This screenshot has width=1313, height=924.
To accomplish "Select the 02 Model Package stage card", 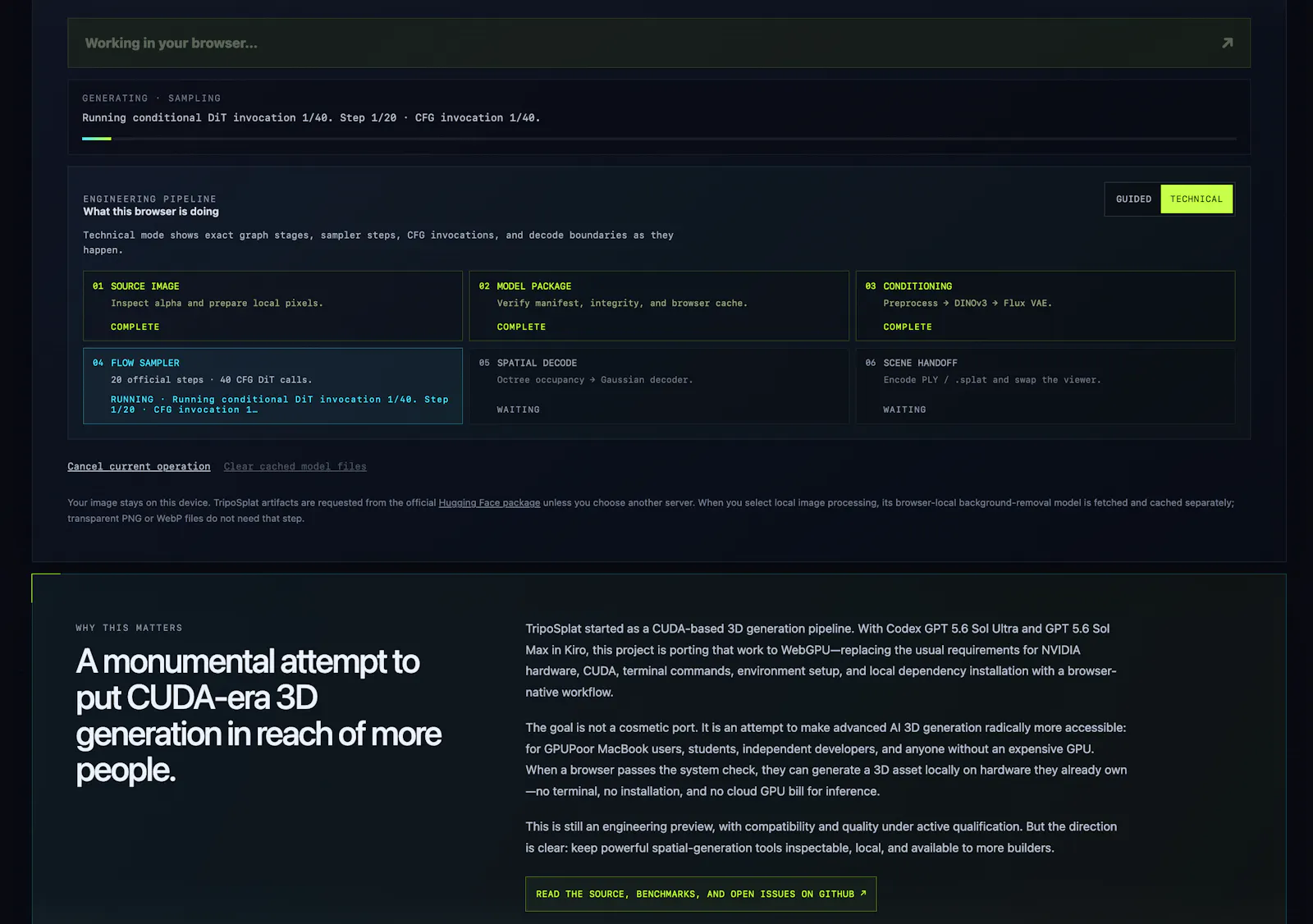I will point(659,306).
